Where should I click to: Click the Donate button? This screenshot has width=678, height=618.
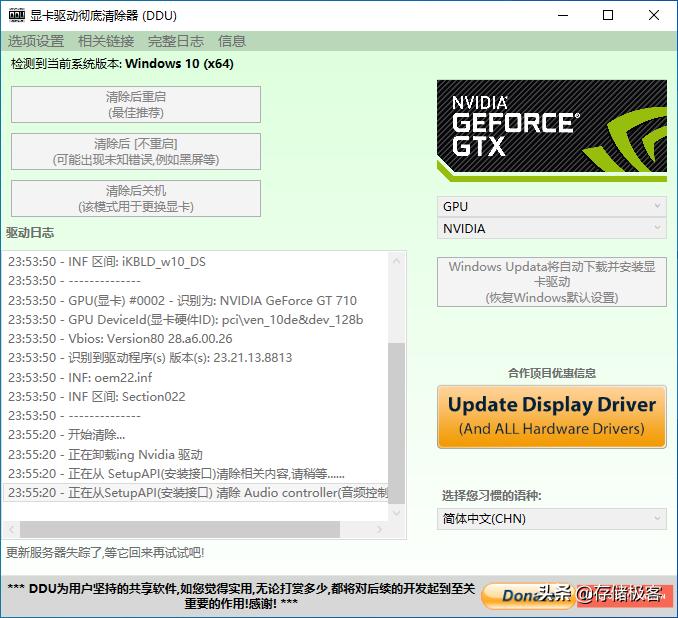[x=528, y=596]
